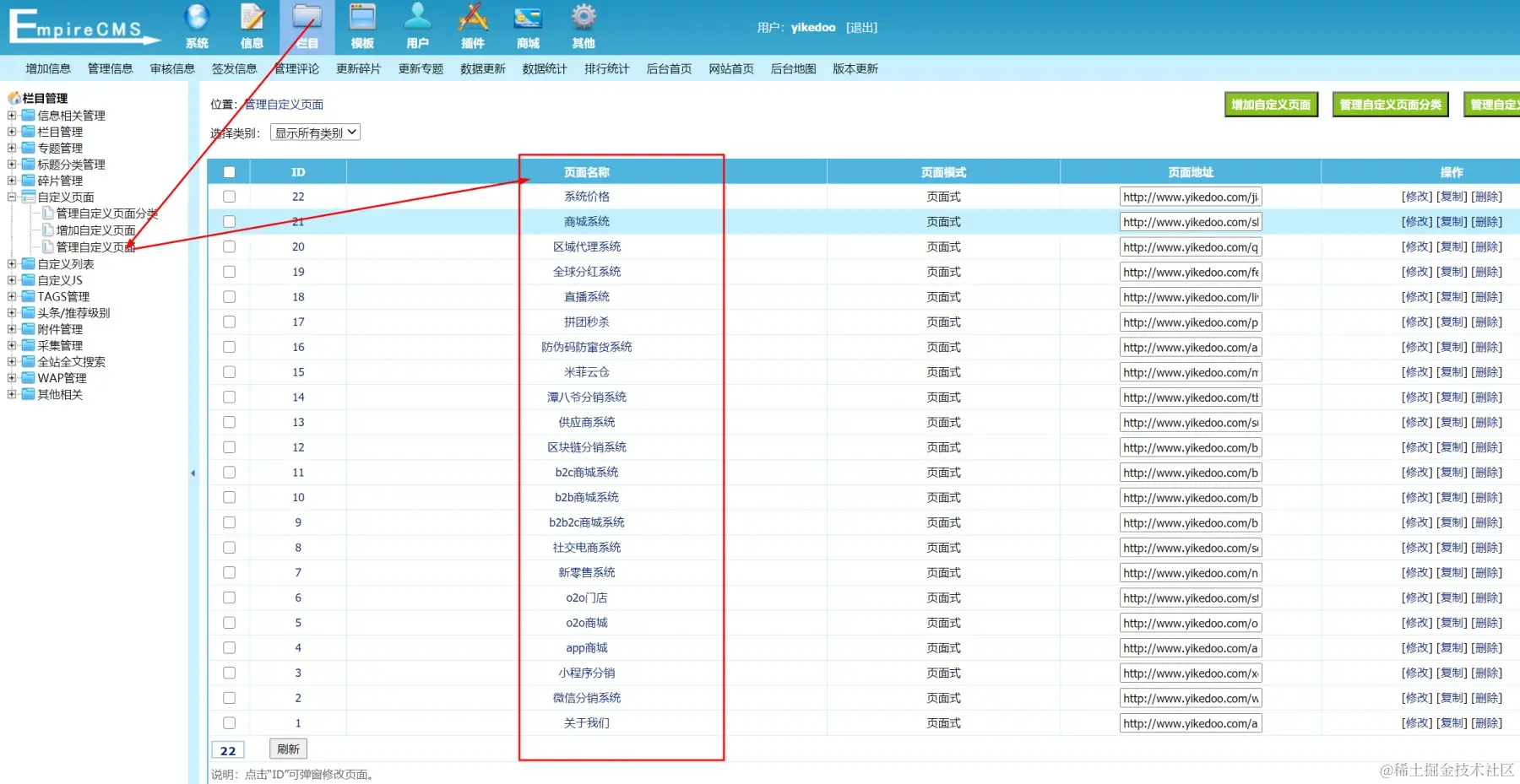The height and width of the screenshot is (784, 1520).
Task: Click the page number 22 box
Action: [228, 750]
